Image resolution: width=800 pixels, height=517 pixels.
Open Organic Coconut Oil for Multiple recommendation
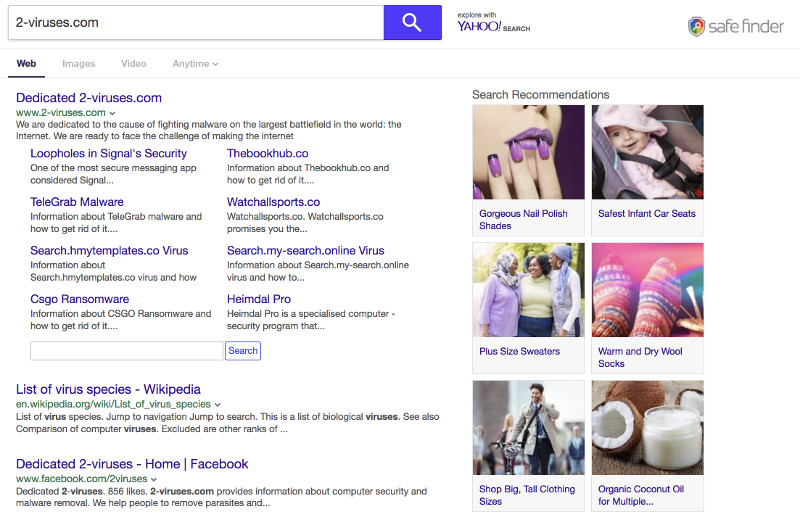click(x=641, y=495)
